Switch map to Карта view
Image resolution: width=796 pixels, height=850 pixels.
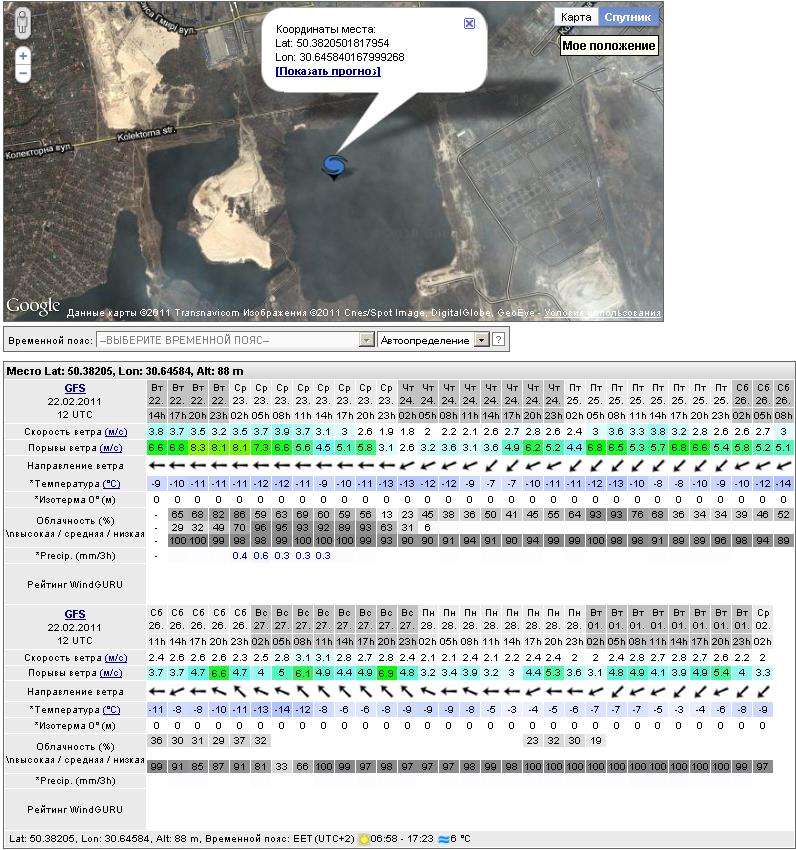(576, 17)
